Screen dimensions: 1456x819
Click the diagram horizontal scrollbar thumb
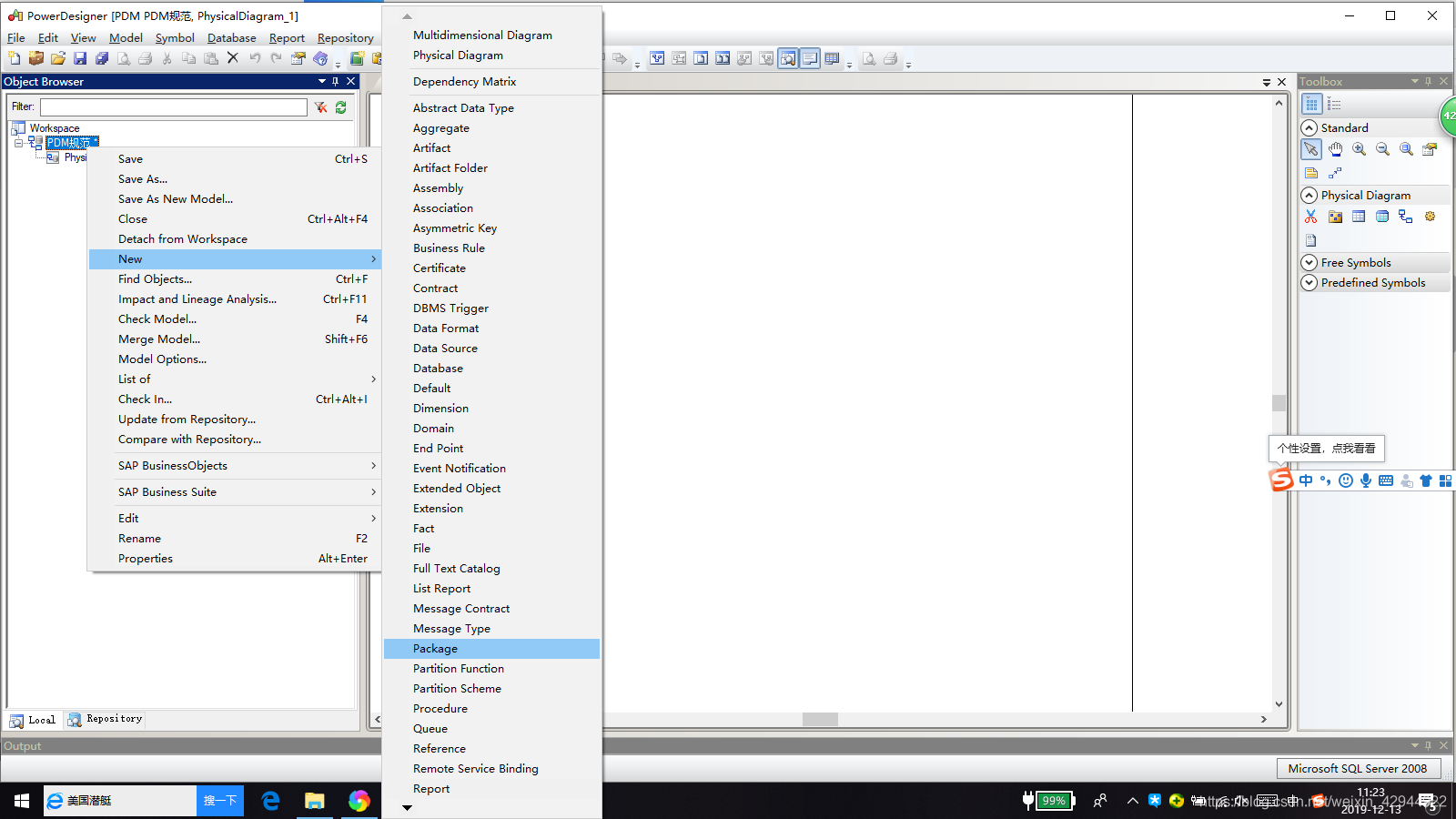point(820,719)
